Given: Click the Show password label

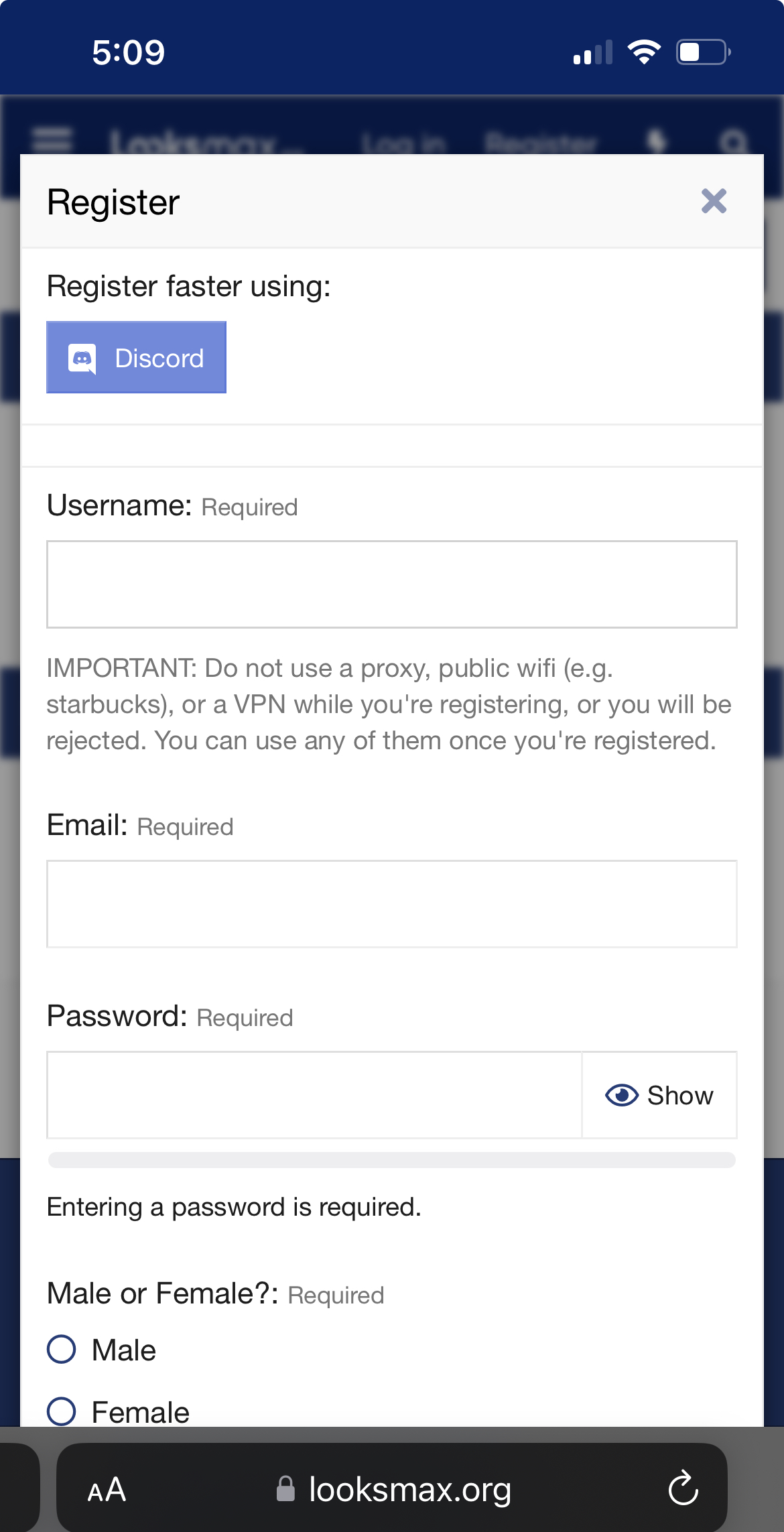Looking at the screenshot, I should tap(680, 1096).
